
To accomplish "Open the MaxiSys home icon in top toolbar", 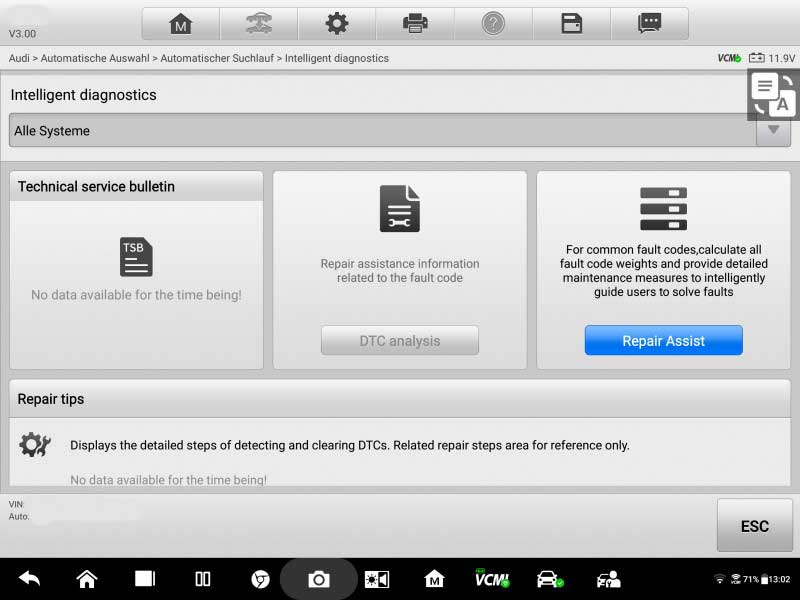I will (180, 24).
